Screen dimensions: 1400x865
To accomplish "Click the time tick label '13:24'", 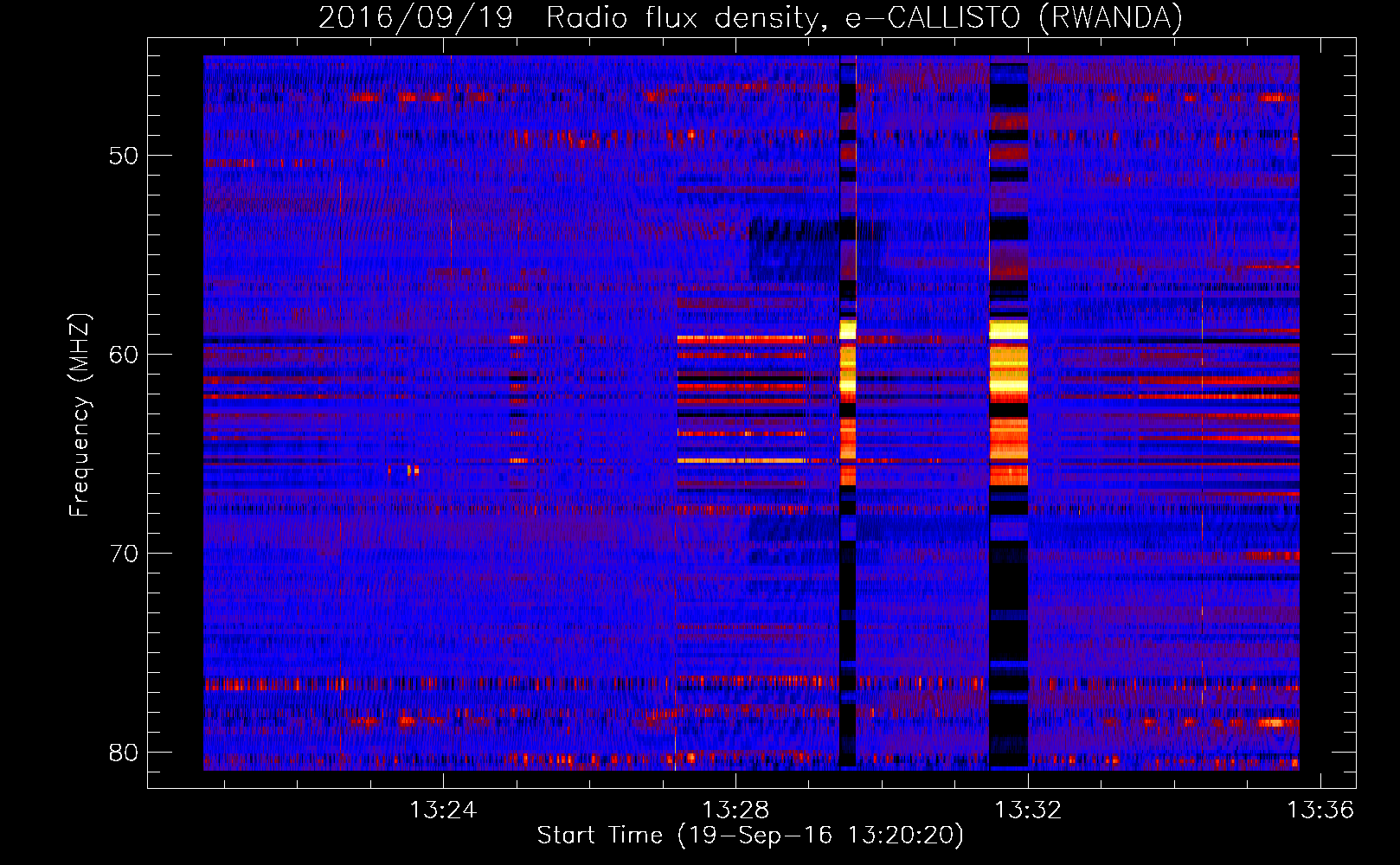I will (443, 811).
